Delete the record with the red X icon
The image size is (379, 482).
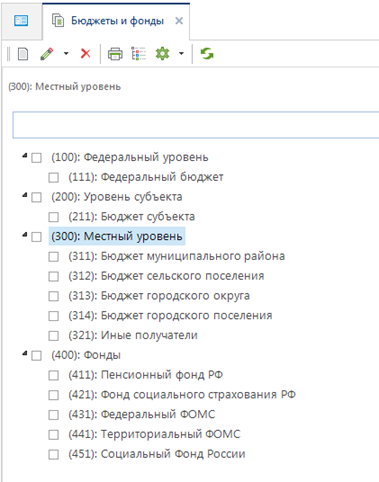coord(86,53)
